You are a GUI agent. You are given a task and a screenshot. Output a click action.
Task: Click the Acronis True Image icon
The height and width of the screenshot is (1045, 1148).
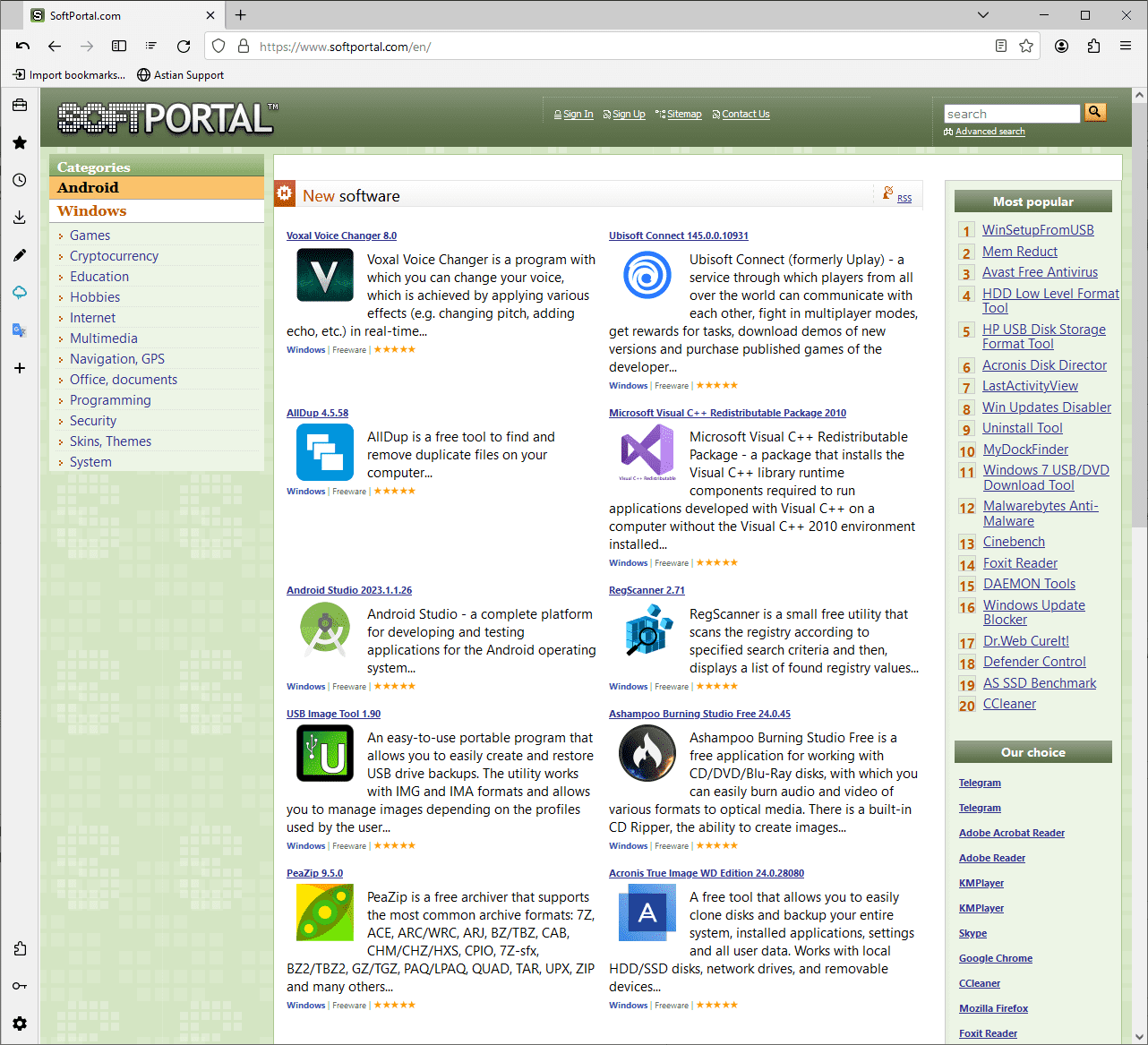647,912
